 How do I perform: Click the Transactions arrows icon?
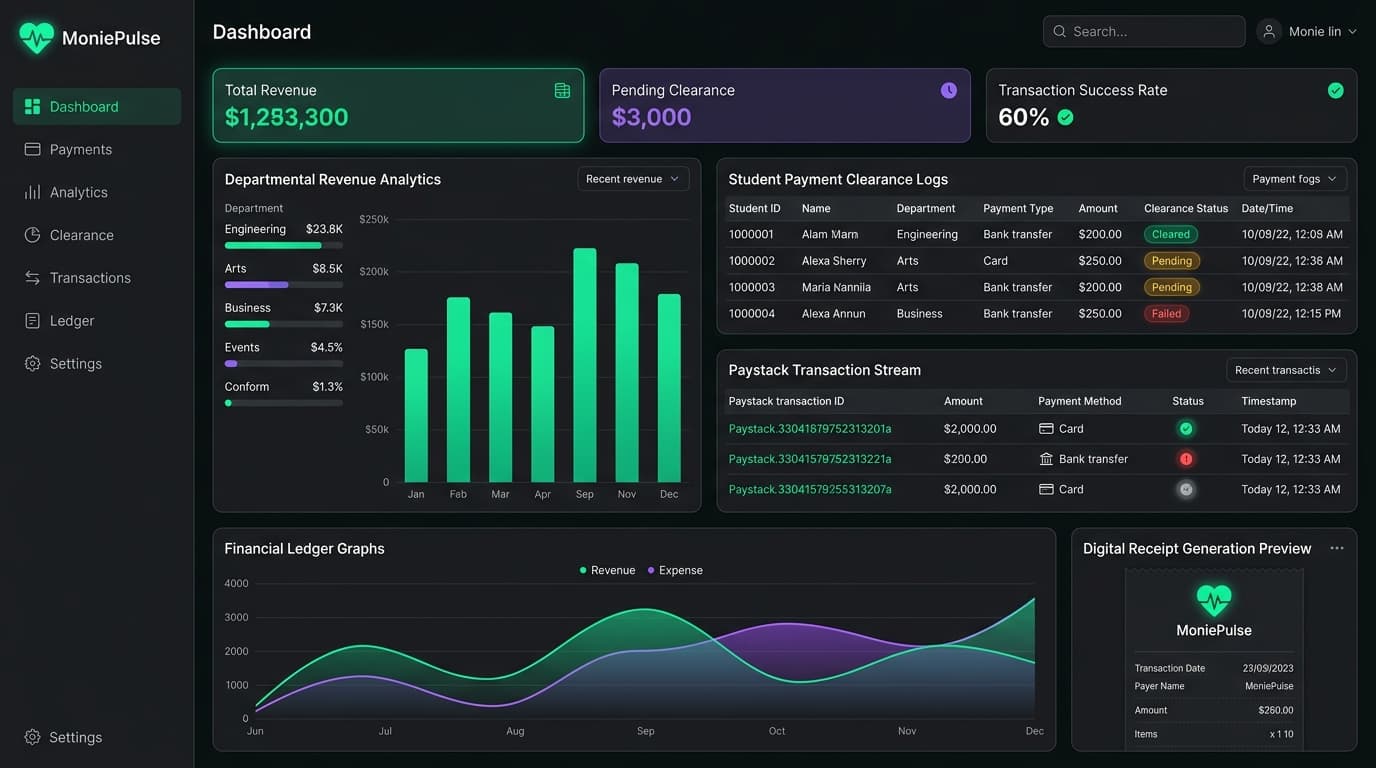(x=32, y=278)
